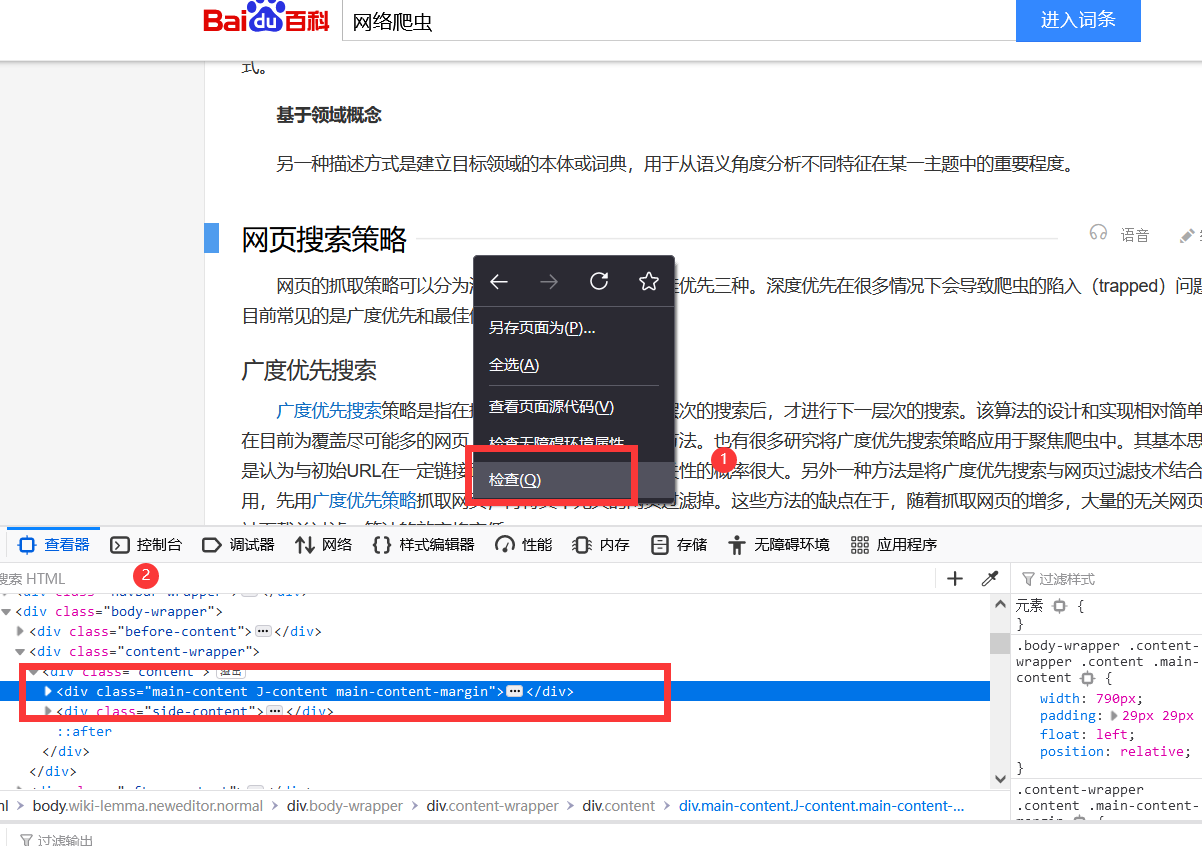Click the reload icon in the context menu
This screenshot has height=846, width=1202.
pyautogui.click(x=599, y=282)
